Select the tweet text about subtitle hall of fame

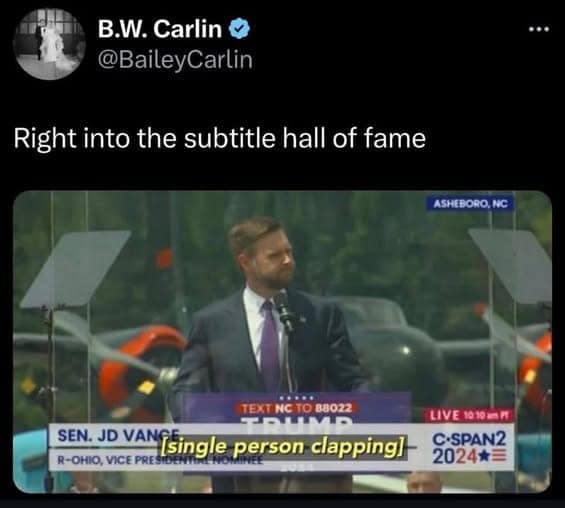click(x=220, y=138)
